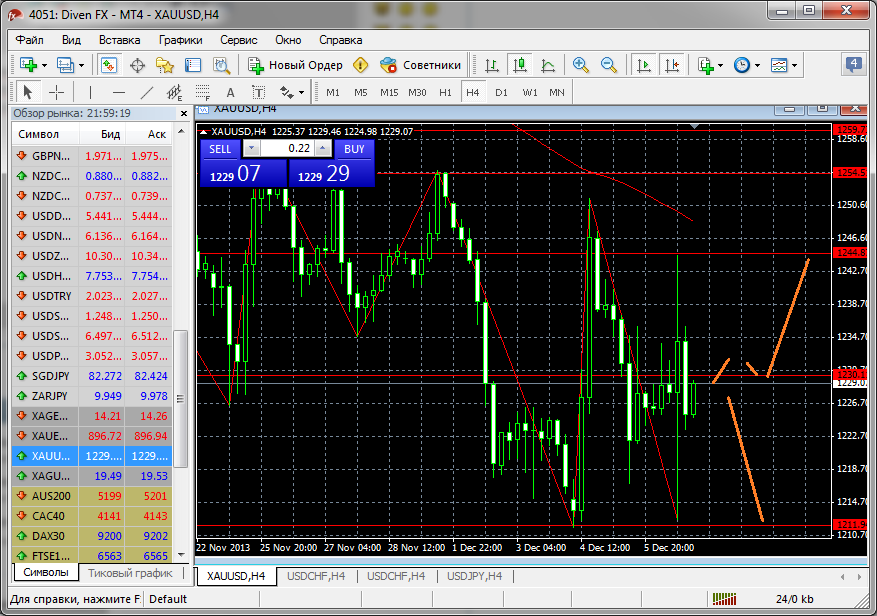Viewport: 877px width, 616px height.
Task: Select the standard Cursor arrow tool
Action: (28, 92)
